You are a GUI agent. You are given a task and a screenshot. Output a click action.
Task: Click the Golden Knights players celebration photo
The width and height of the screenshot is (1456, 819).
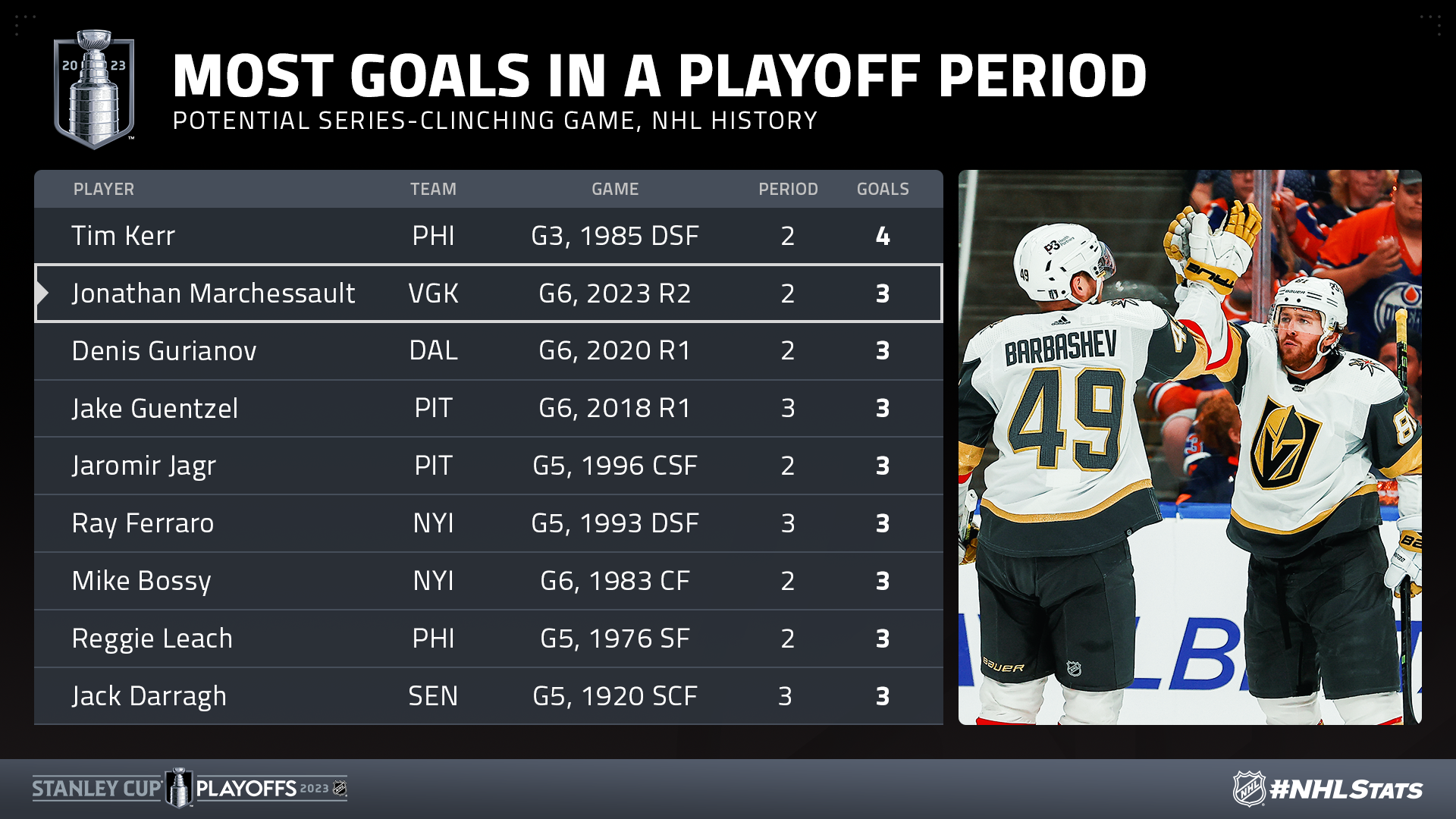1189,447
